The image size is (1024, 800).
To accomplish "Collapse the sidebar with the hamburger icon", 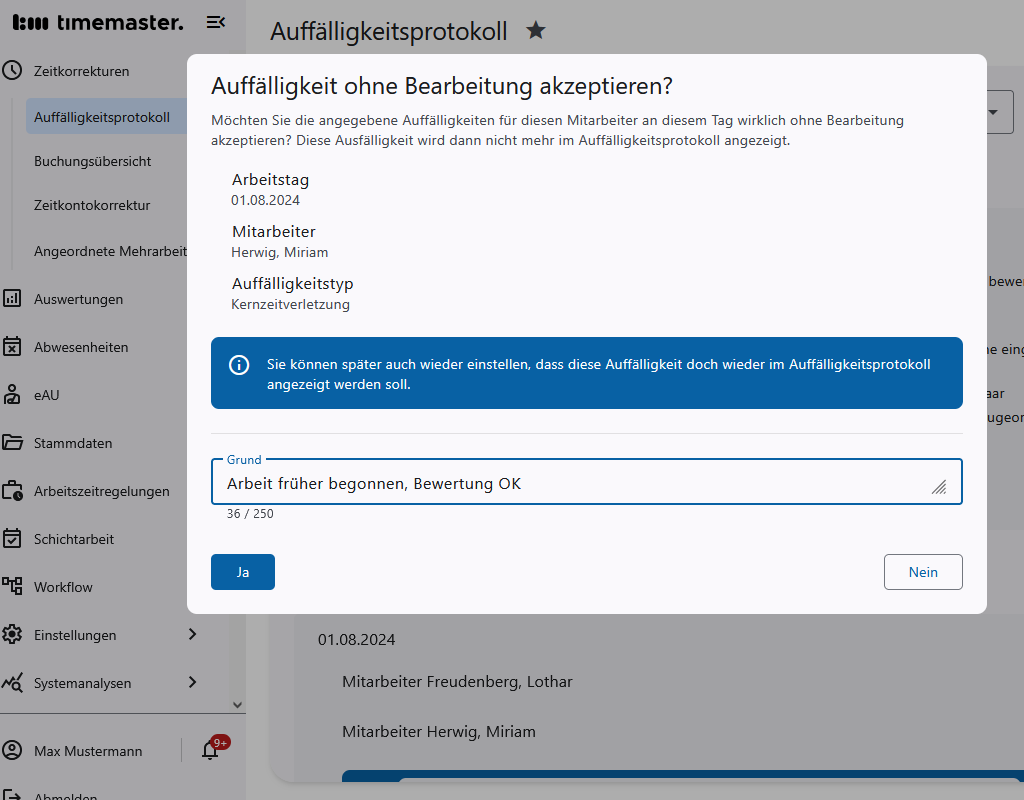I will tap(215, 21).
